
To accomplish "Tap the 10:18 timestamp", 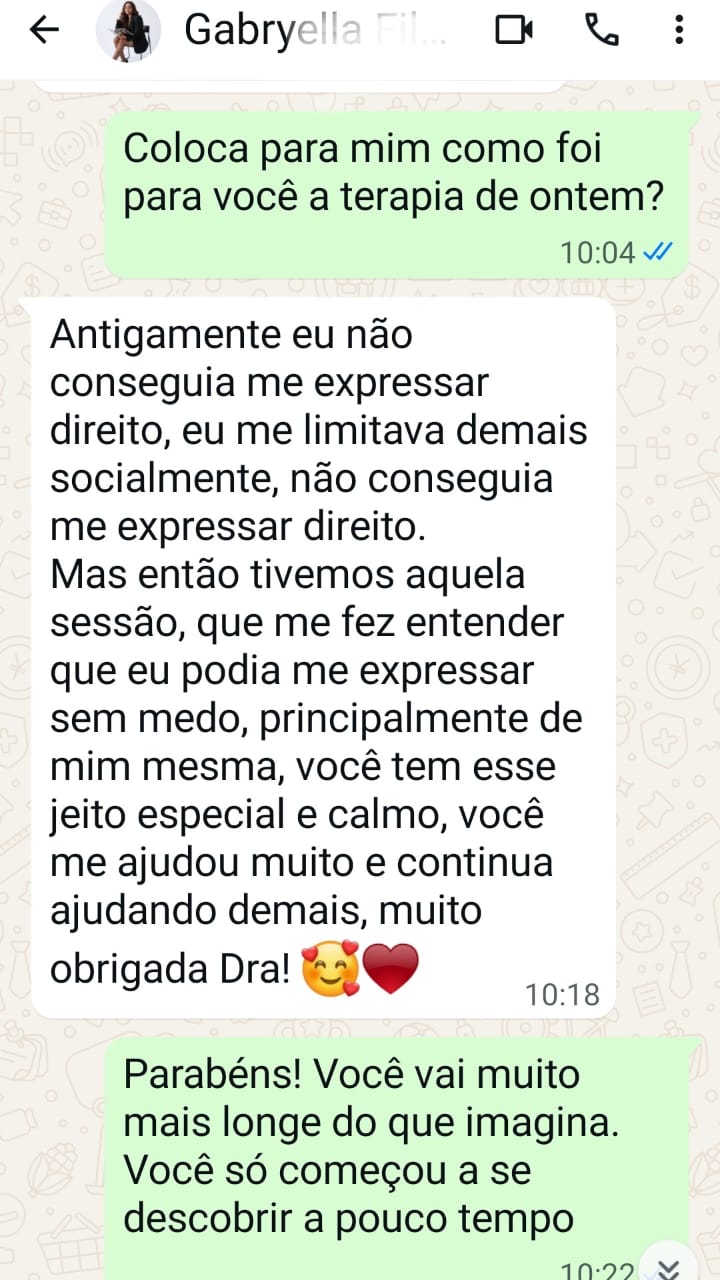I will 562,994.
